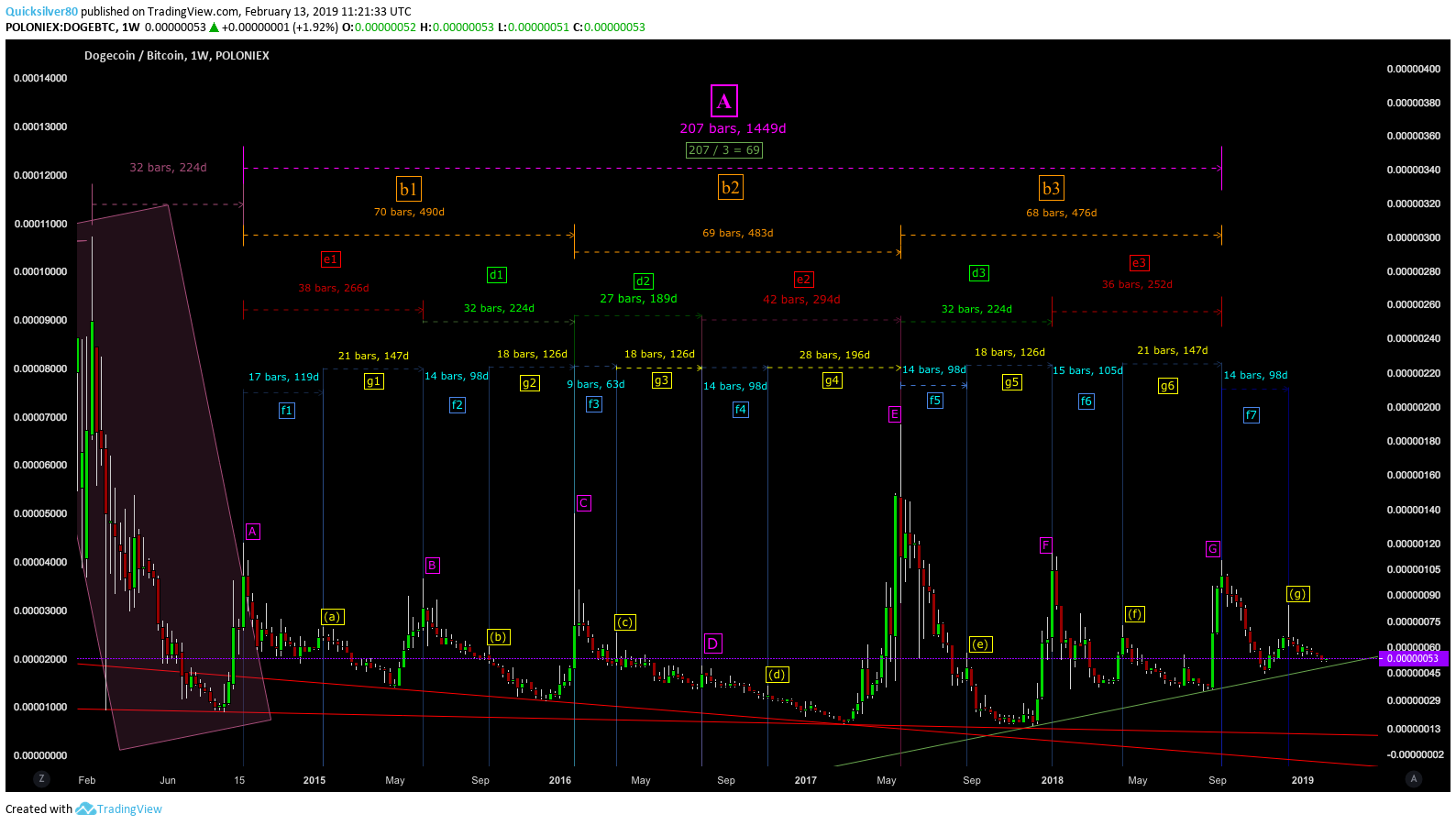
Task: Select the yellow (g) label
Action: (1297, 594)
